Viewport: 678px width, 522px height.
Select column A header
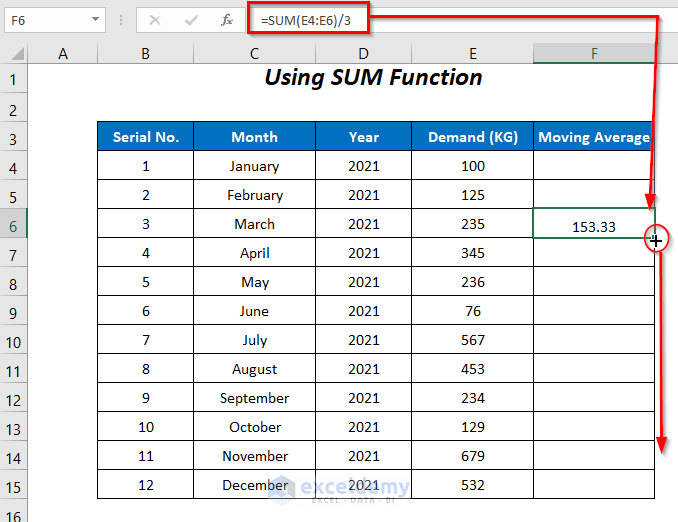pos(63,54)
